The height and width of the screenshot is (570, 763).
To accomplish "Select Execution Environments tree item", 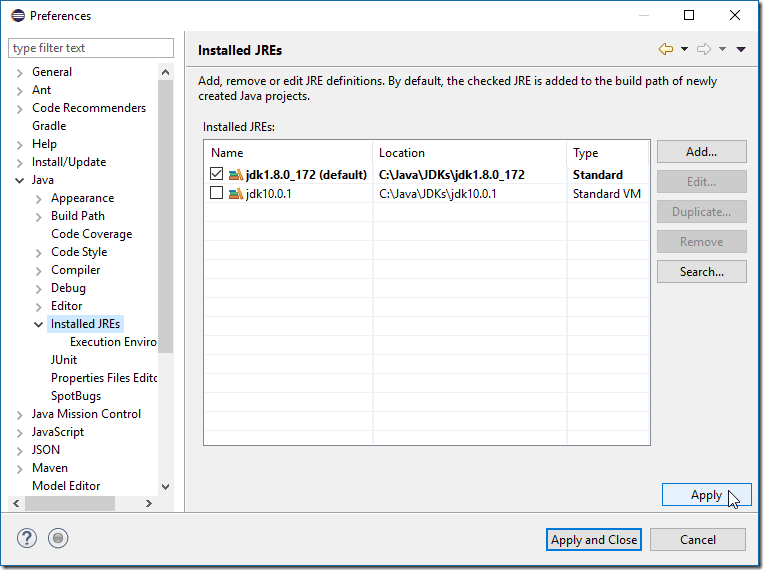I will point(113,342).
